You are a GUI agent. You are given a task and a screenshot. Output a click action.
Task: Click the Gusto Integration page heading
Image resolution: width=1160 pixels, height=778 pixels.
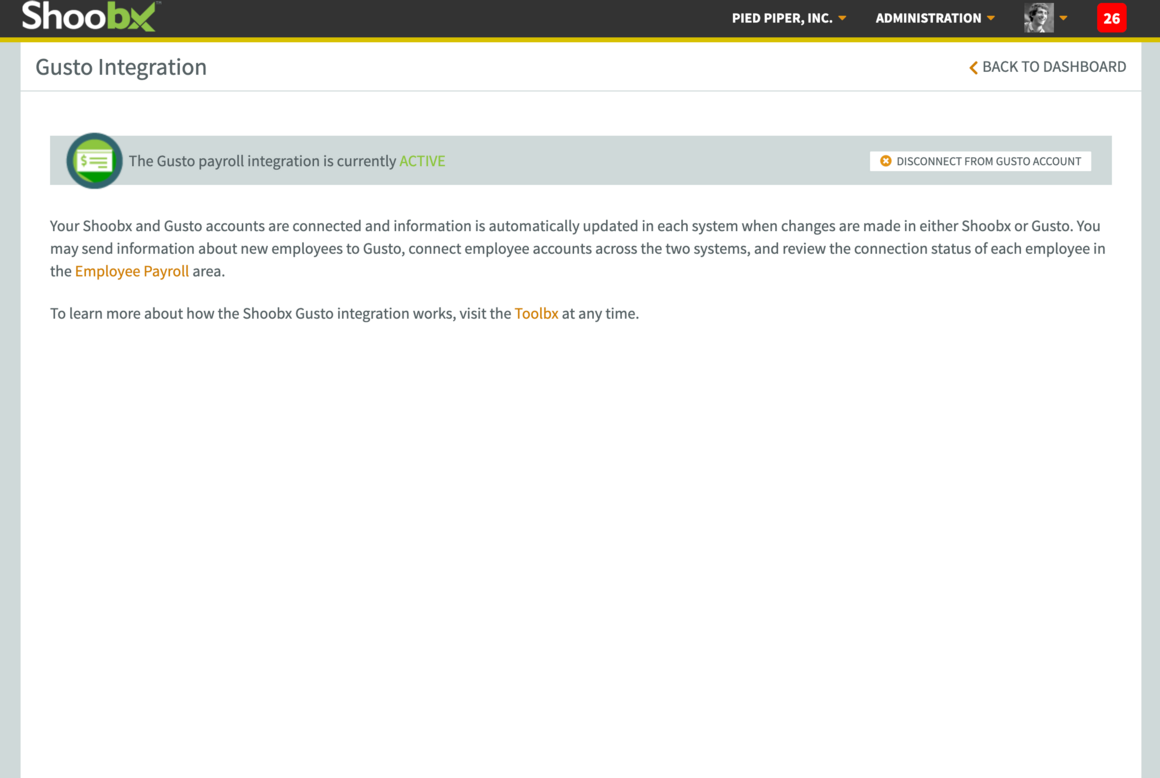121,67
